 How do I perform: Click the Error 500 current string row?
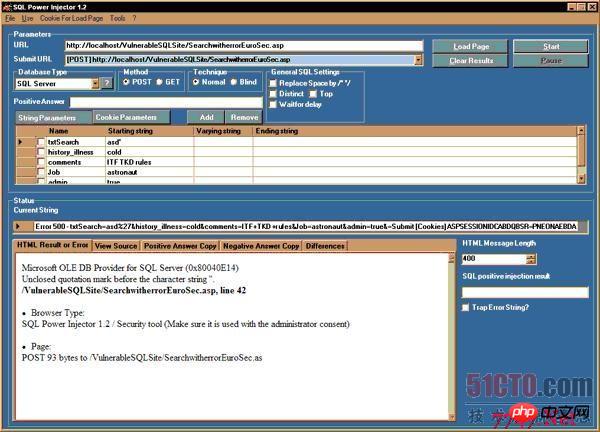305,227
